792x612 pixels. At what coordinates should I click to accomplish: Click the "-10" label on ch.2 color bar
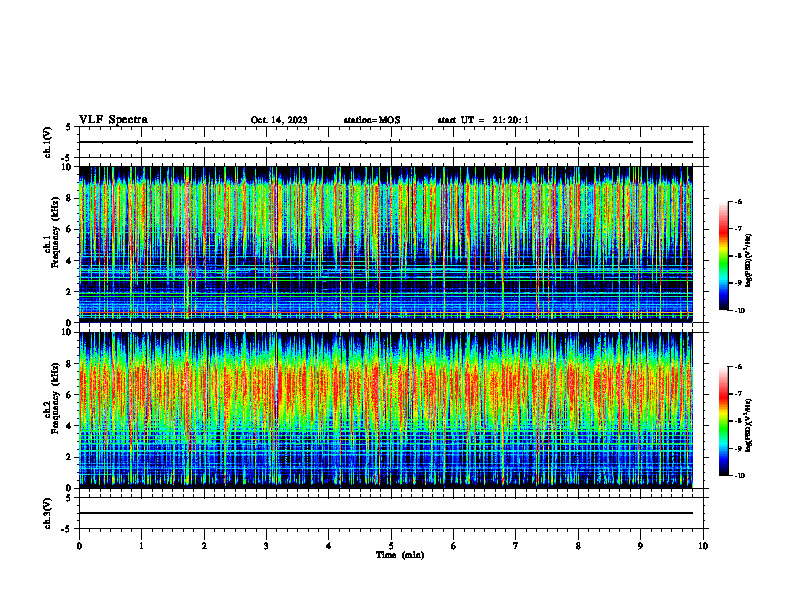pyautogui.click(x=739, y=476)
